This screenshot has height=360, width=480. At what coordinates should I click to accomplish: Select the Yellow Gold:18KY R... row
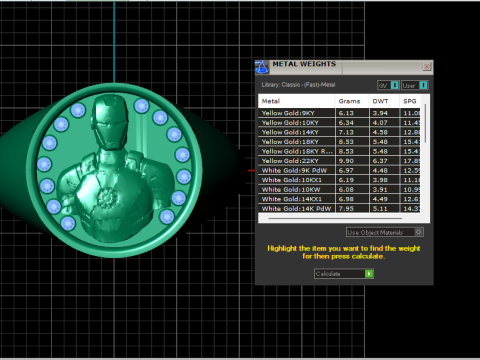click(339, 151)
